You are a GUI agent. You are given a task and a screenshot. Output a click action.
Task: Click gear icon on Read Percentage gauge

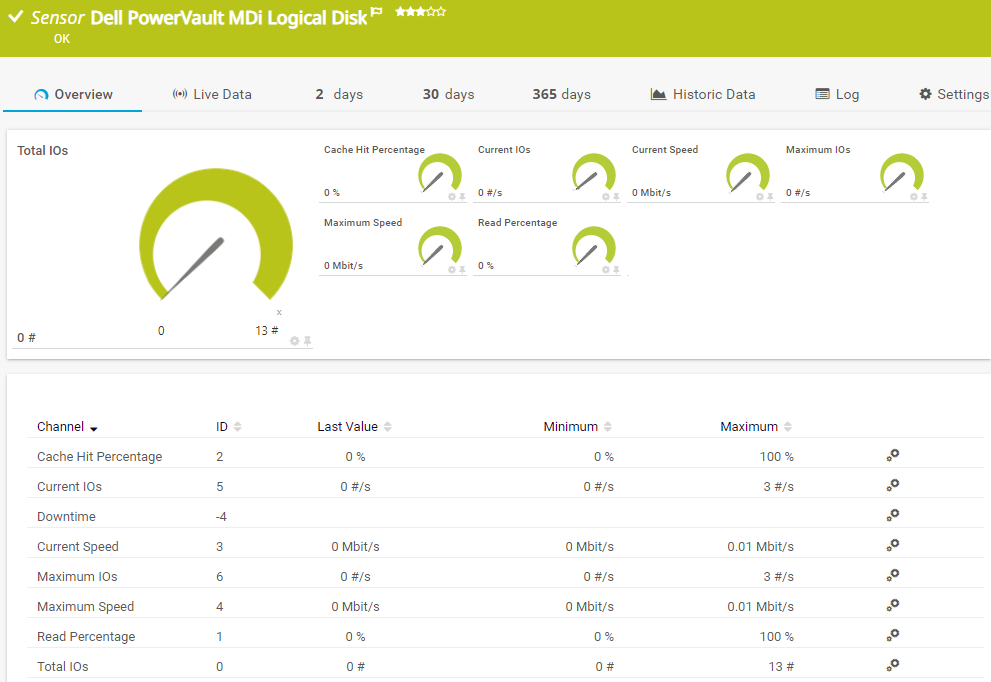click(605, 270)
